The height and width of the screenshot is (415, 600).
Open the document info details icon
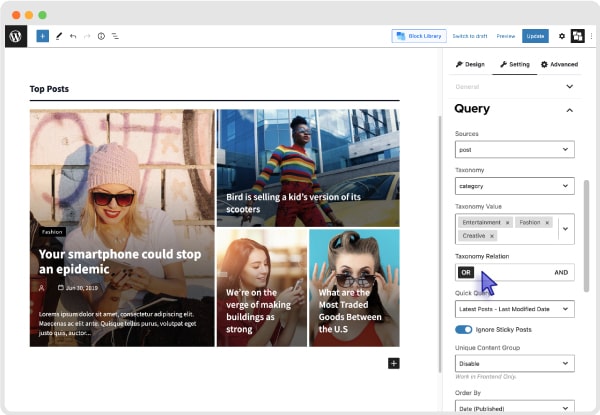[x=101, y=36]
